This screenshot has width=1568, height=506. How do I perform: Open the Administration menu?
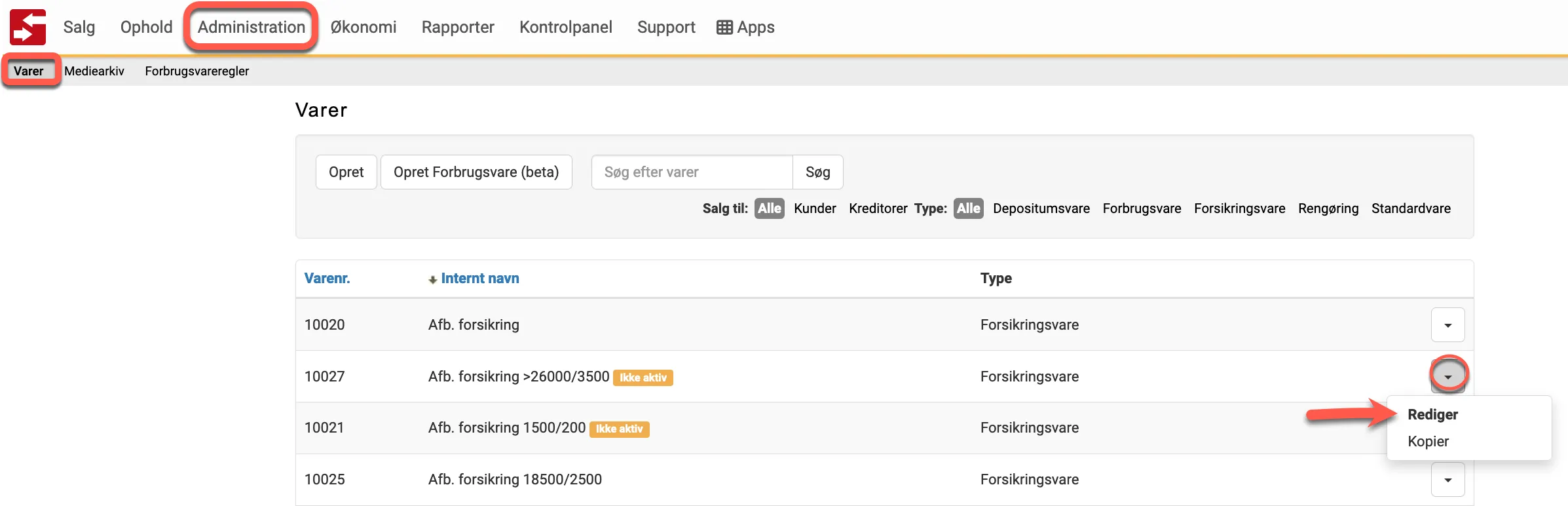[x=252, y=27]
